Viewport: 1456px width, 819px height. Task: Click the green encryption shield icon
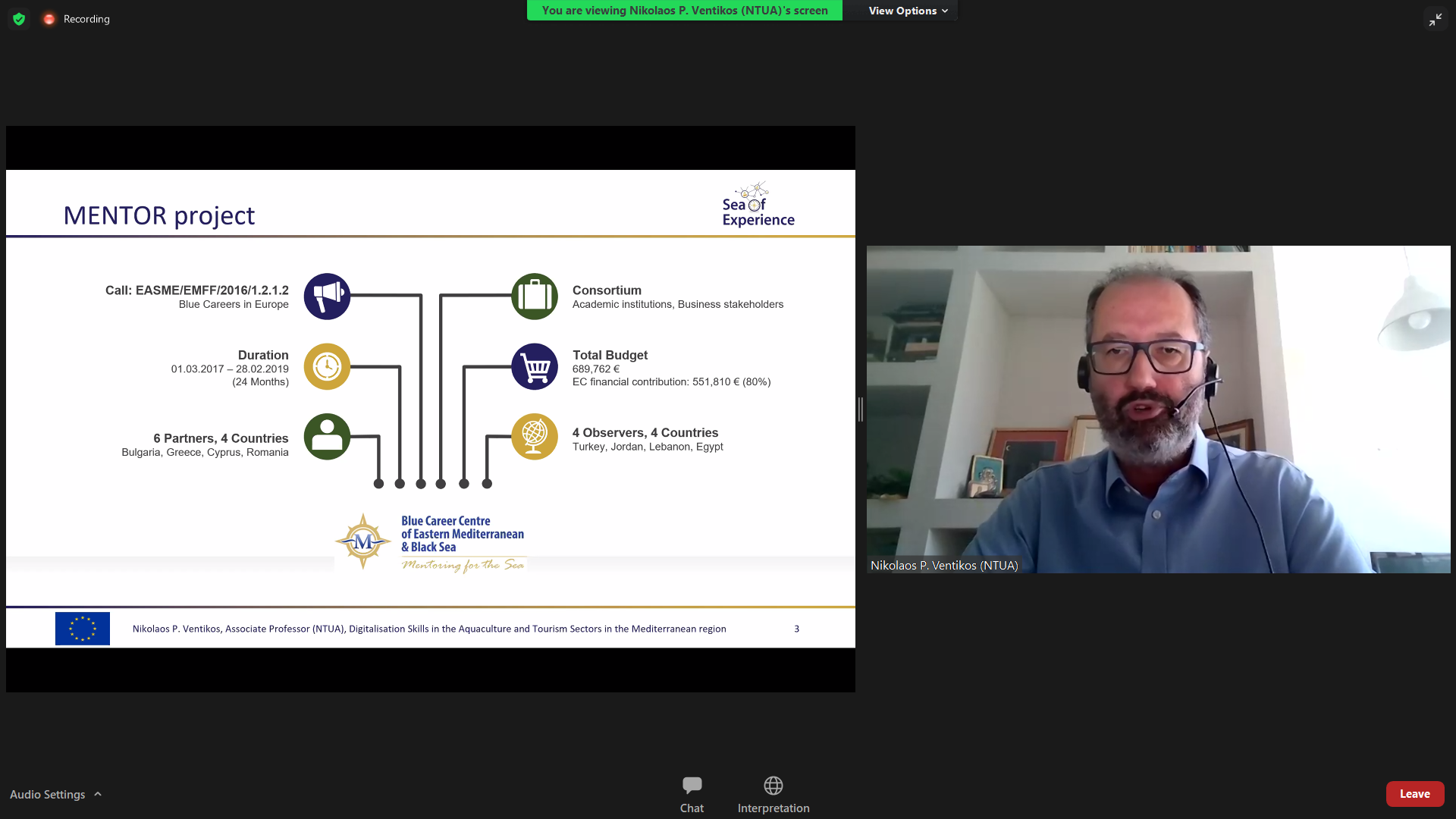(x=19, y=19)
